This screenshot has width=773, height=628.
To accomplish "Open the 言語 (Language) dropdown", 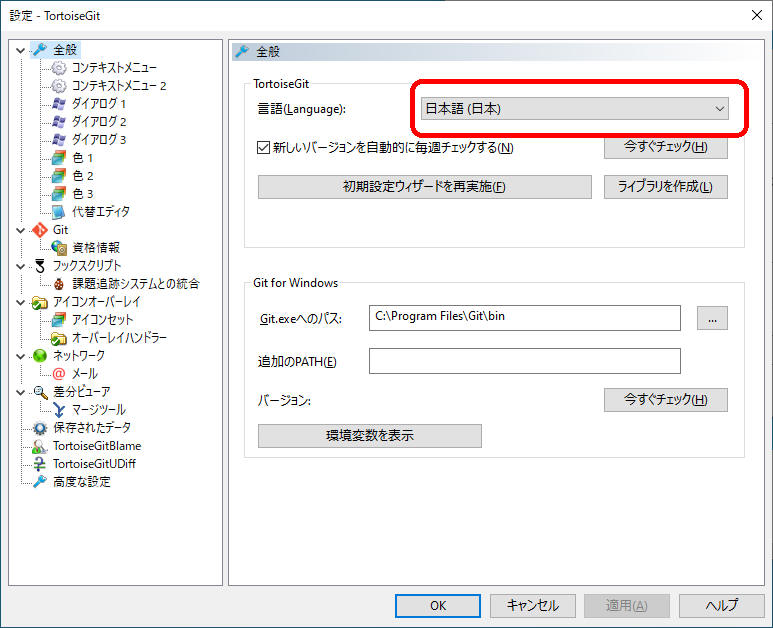I will pyautogui.click(x=575, y=109).
